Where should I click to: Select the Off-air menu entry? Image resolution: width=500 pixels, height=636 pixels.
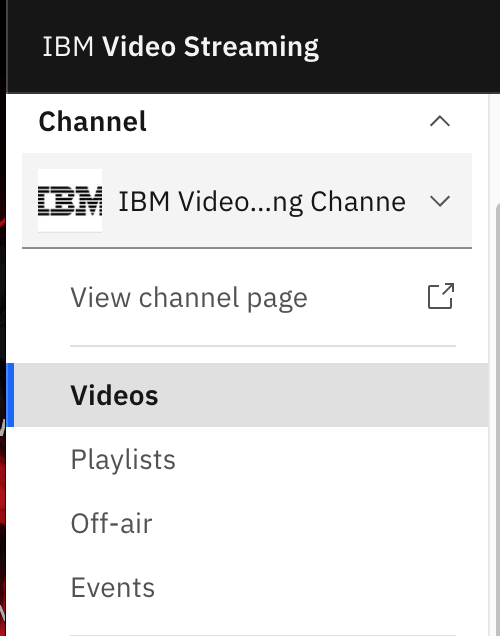pyautogui.click(x=112, y=523)
